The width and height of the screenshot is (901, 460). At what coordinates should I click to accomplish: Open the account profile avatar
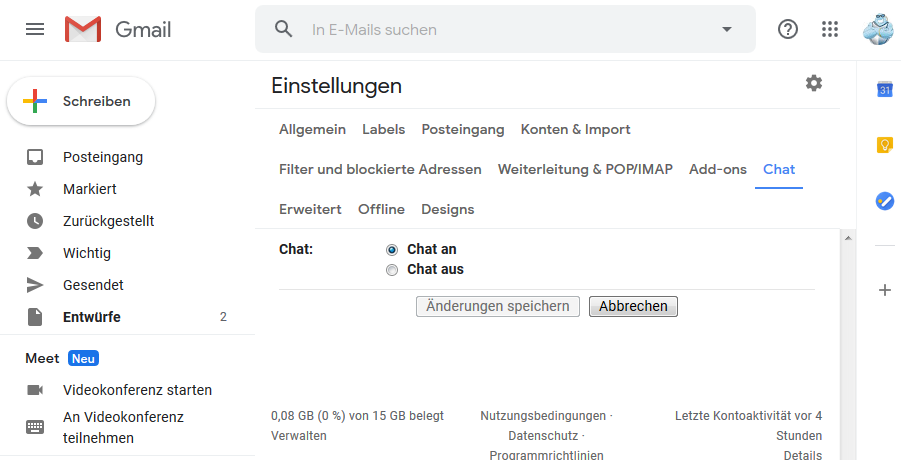(879, 29)
